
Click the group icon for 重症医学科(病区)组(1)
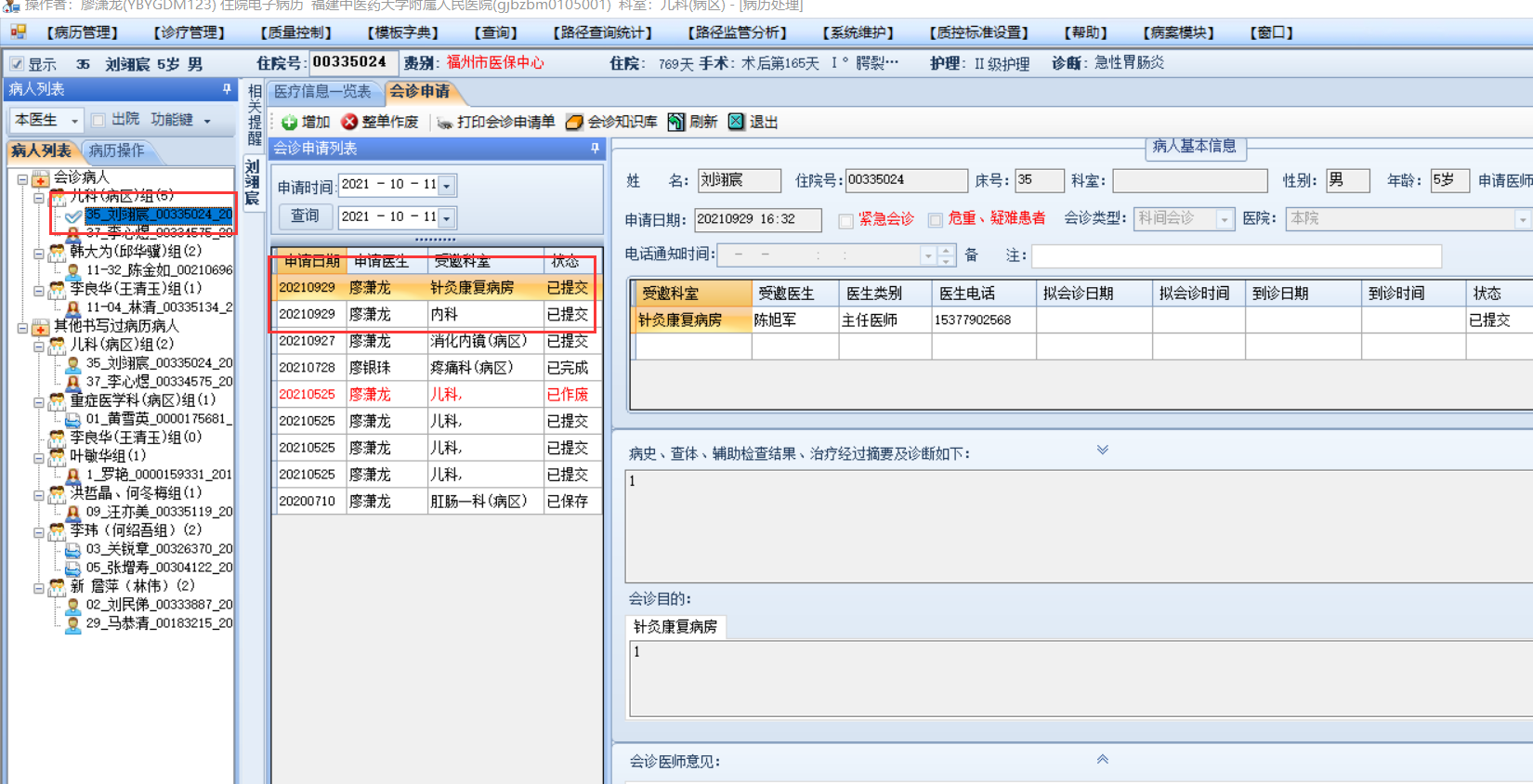tap(58, 400)
